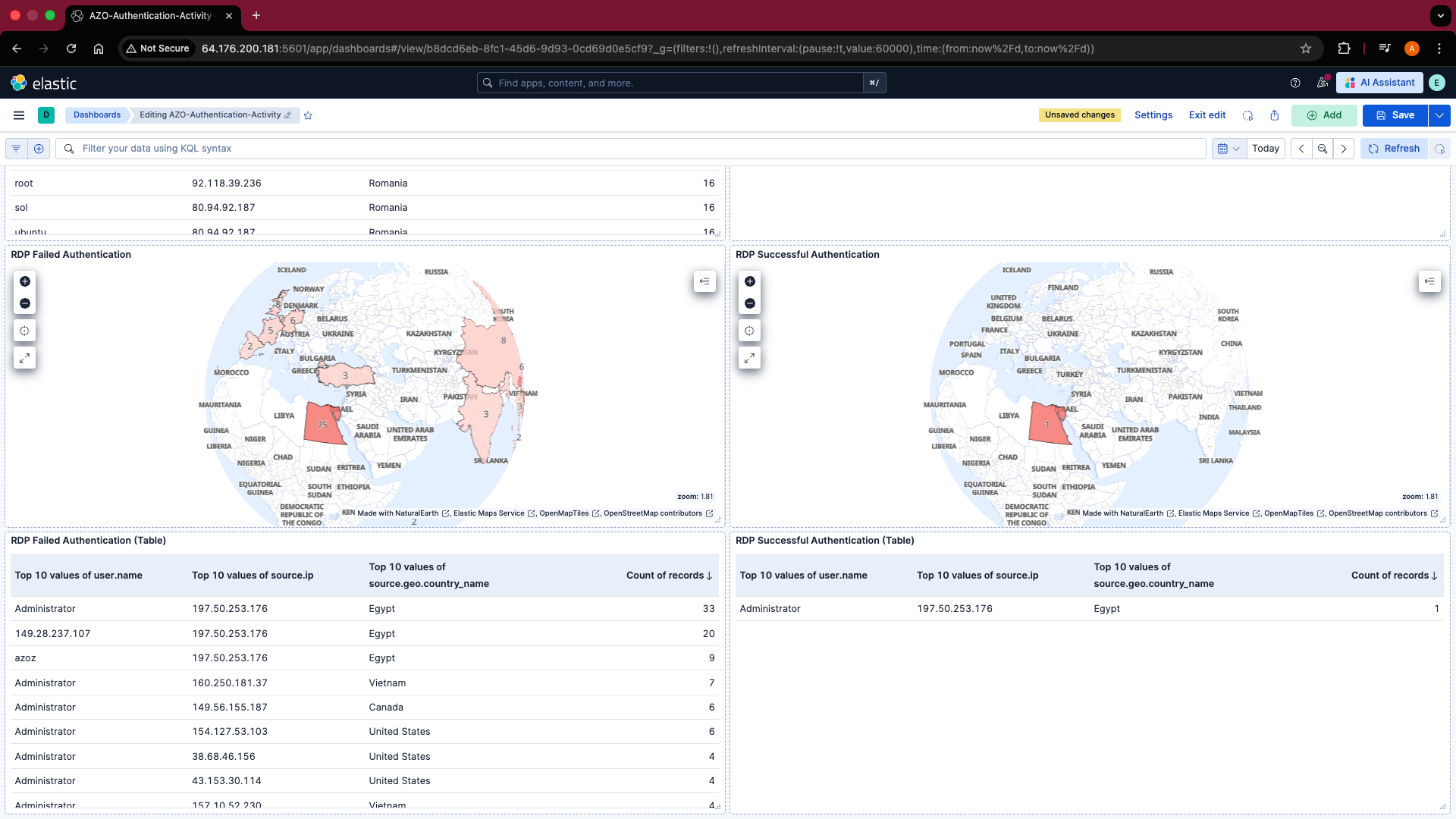Open the date quick menu calendar dropdown

[x=1228, y=149]
